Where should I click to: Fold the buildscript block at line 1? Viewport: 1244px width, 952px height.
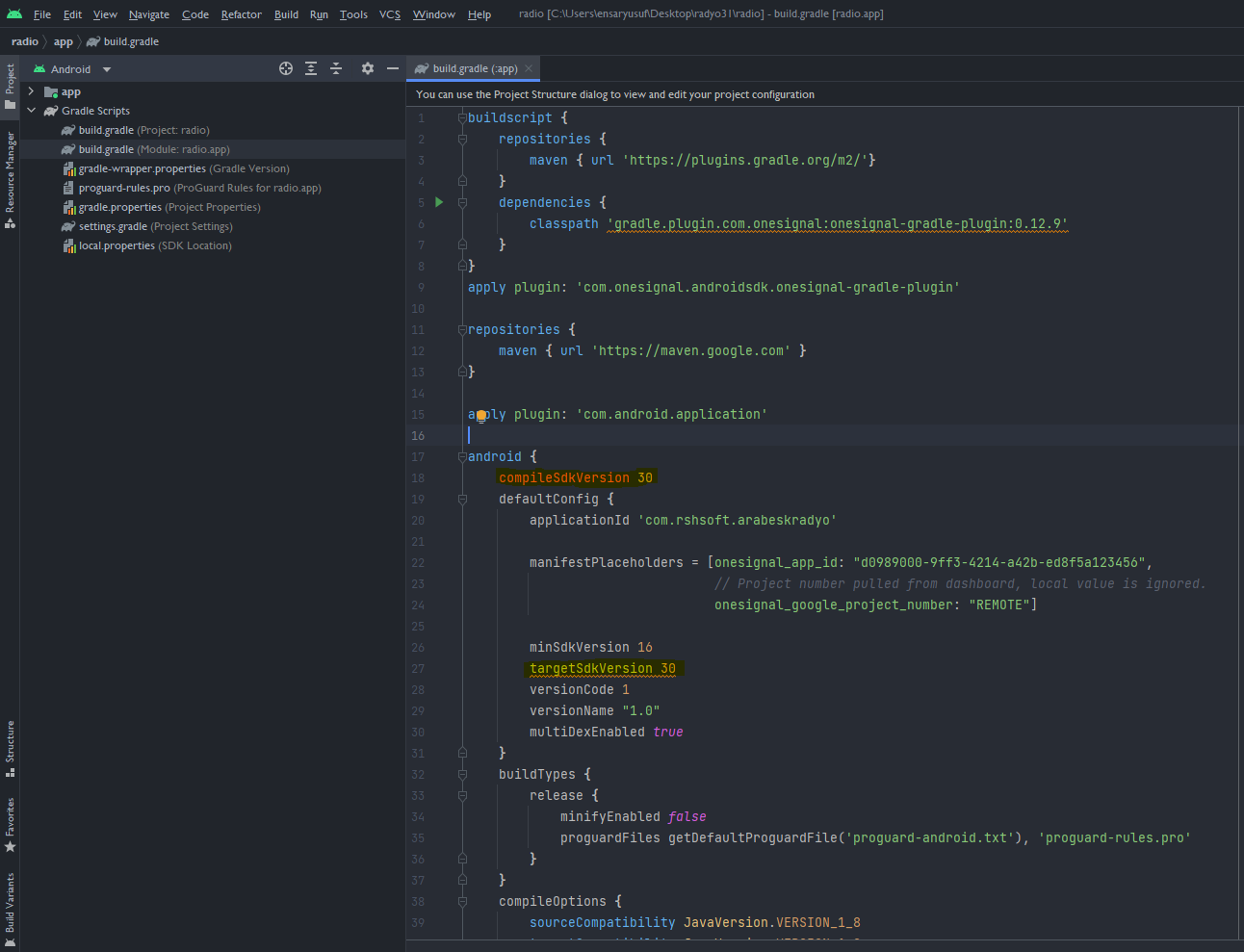(462, 117)
